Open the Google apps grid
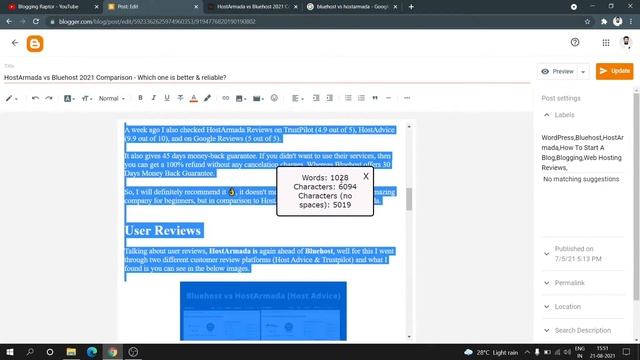The image size is (640, 360). click(606, 42)
